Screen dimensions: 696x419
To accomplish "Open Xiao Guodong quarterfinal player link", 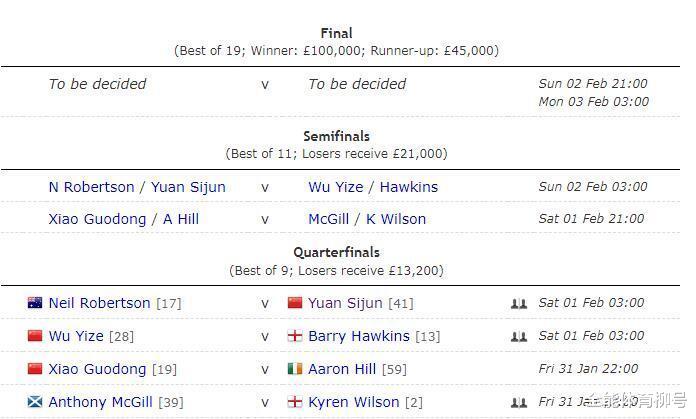I will pos(97,369).
